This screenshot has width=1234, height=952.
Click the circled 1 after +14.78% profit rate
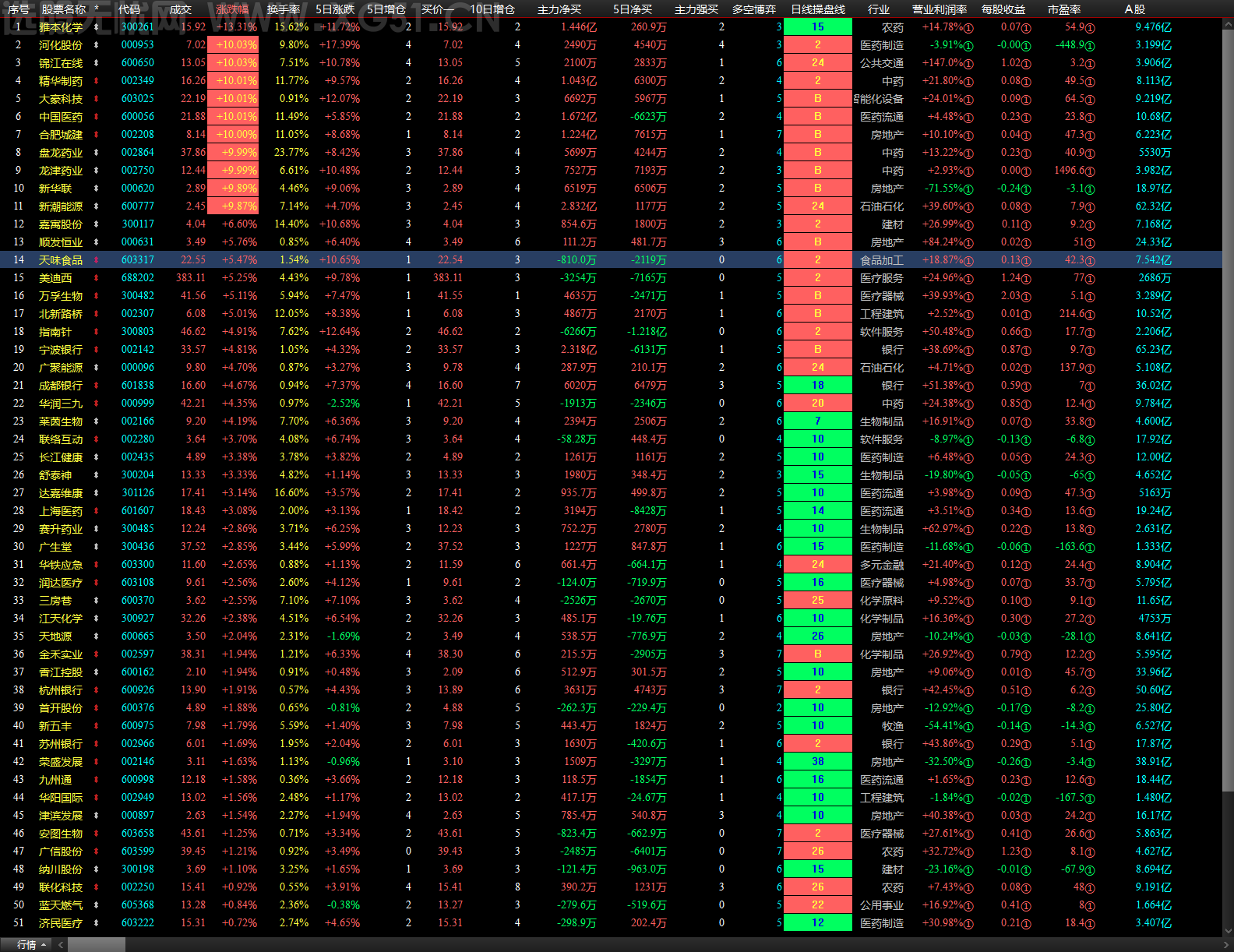[968, 28]
